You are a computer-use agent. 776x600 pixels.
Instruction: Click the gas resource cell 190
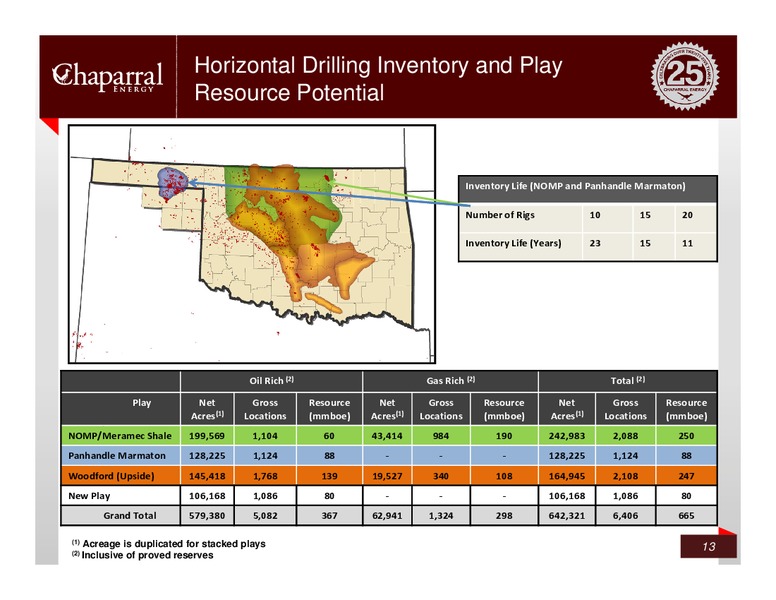pos(504,436)
